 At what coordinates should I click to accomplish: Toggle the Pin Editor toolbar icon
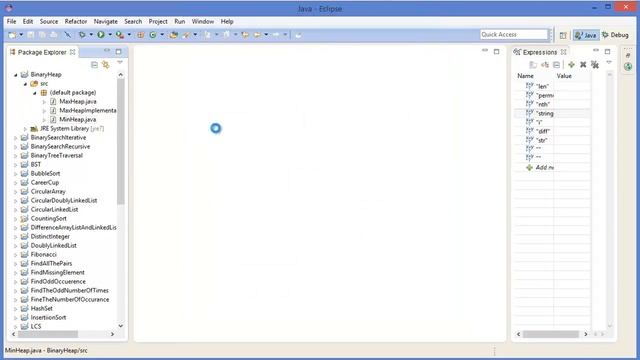(298, 35)
